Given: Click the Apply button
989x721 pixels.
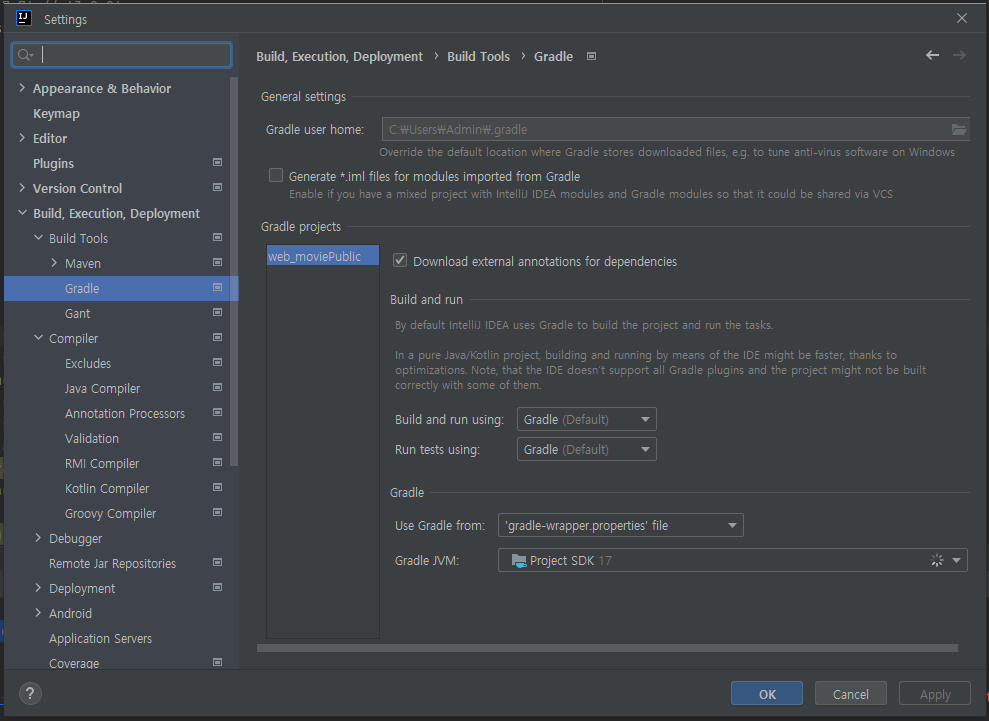Looking at the screenshot, I should point(935,693).
